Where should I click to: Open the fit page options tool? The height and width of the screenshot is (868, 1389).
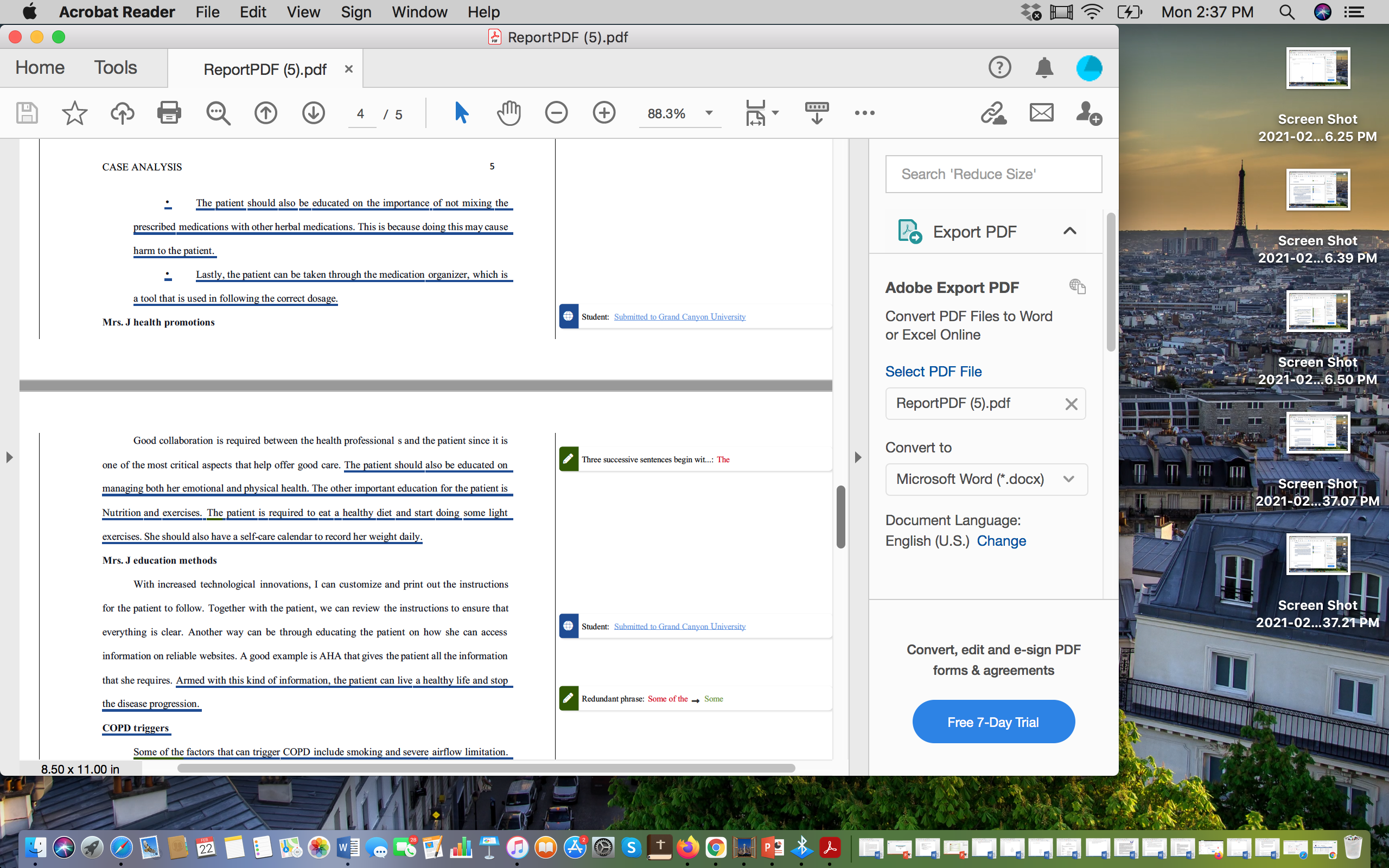(755, 112)
